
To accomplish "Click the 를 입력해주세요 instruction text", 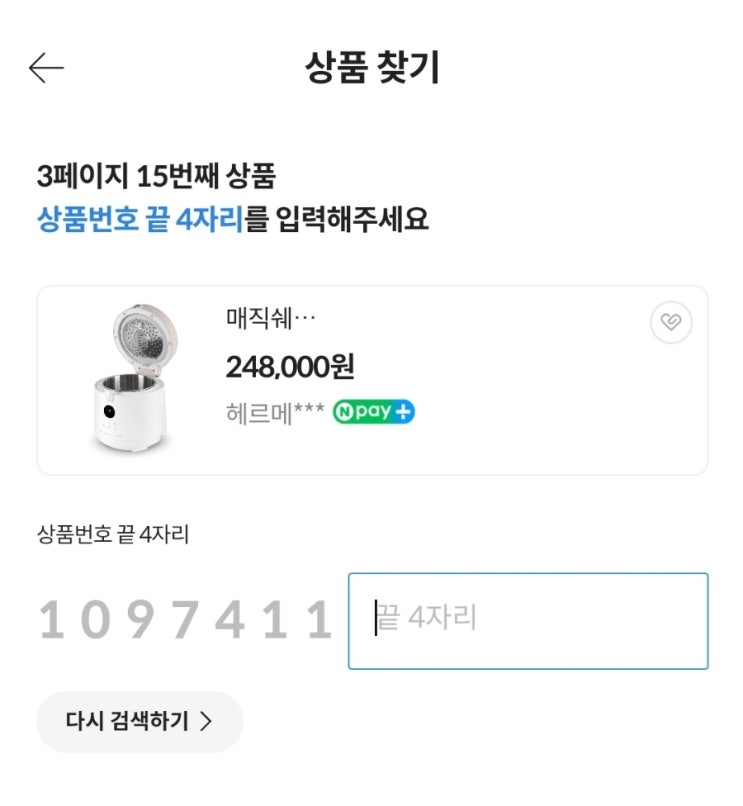I will [x=337, y=219].
